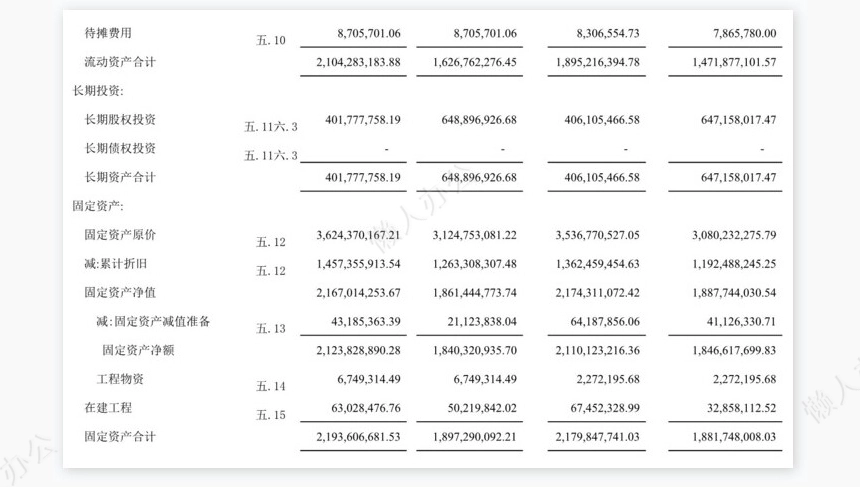
Task: Select the 减:固定资产减值准备 row label
Action: (153, 322)
